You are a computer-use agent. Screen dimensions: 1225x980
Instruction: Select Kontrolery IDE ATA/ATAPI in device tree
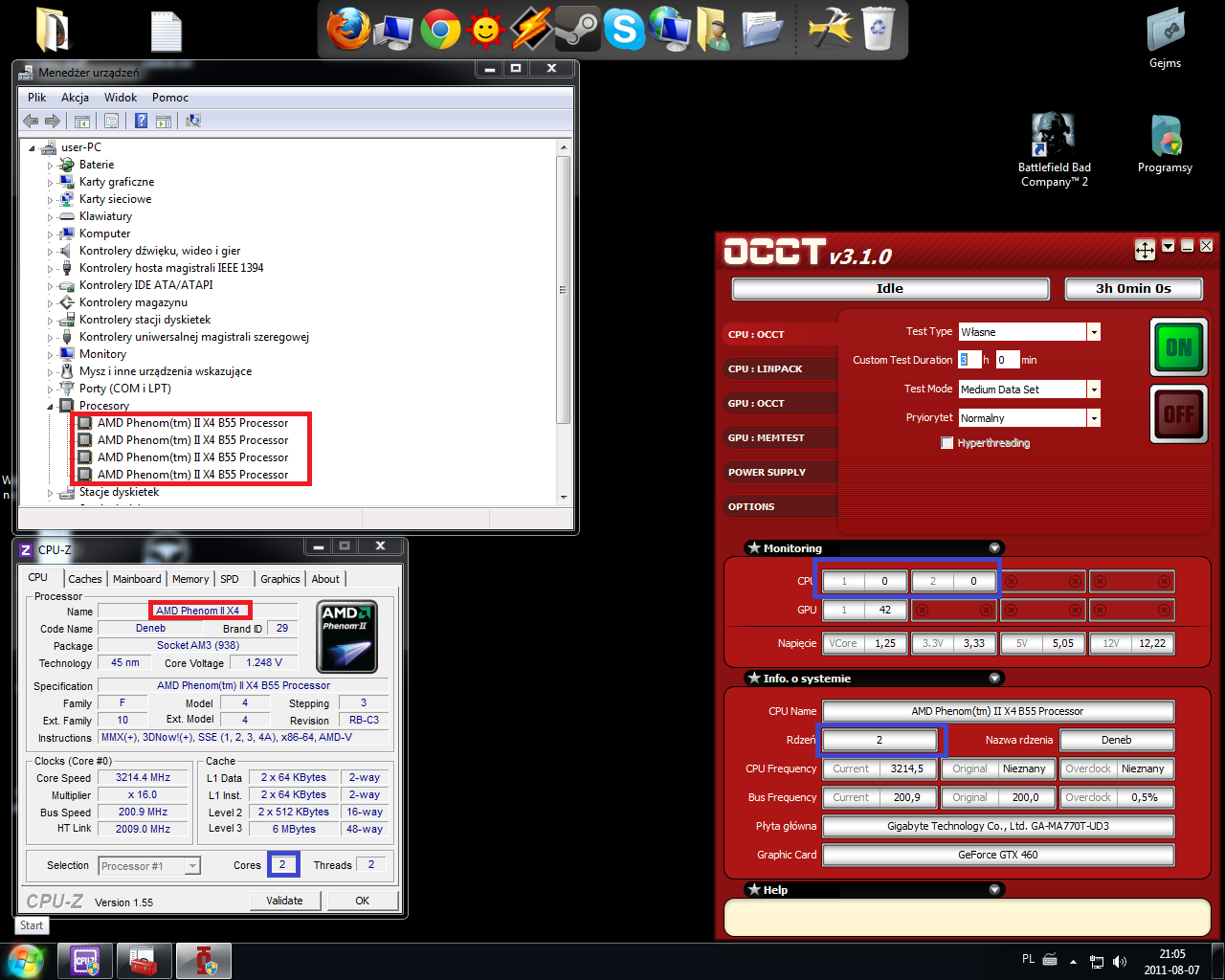146,285
